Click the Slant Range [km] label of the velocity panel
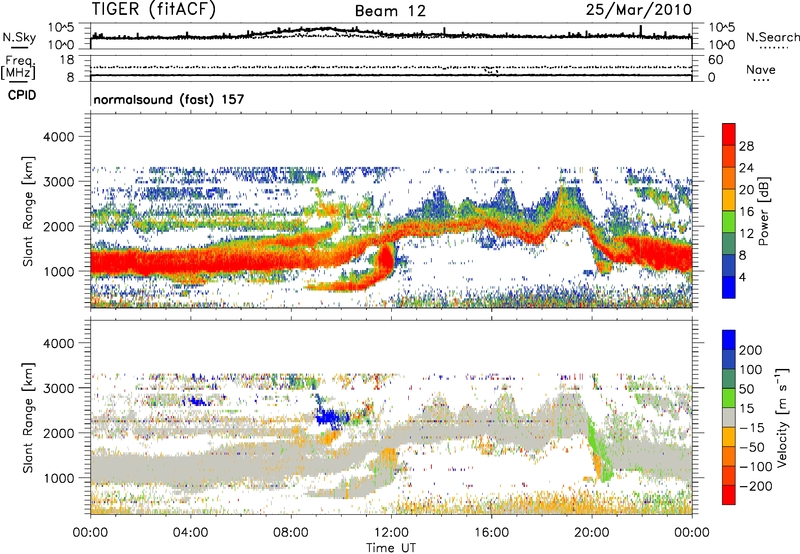This screenshot has width=800, height=554. [28, 417]
